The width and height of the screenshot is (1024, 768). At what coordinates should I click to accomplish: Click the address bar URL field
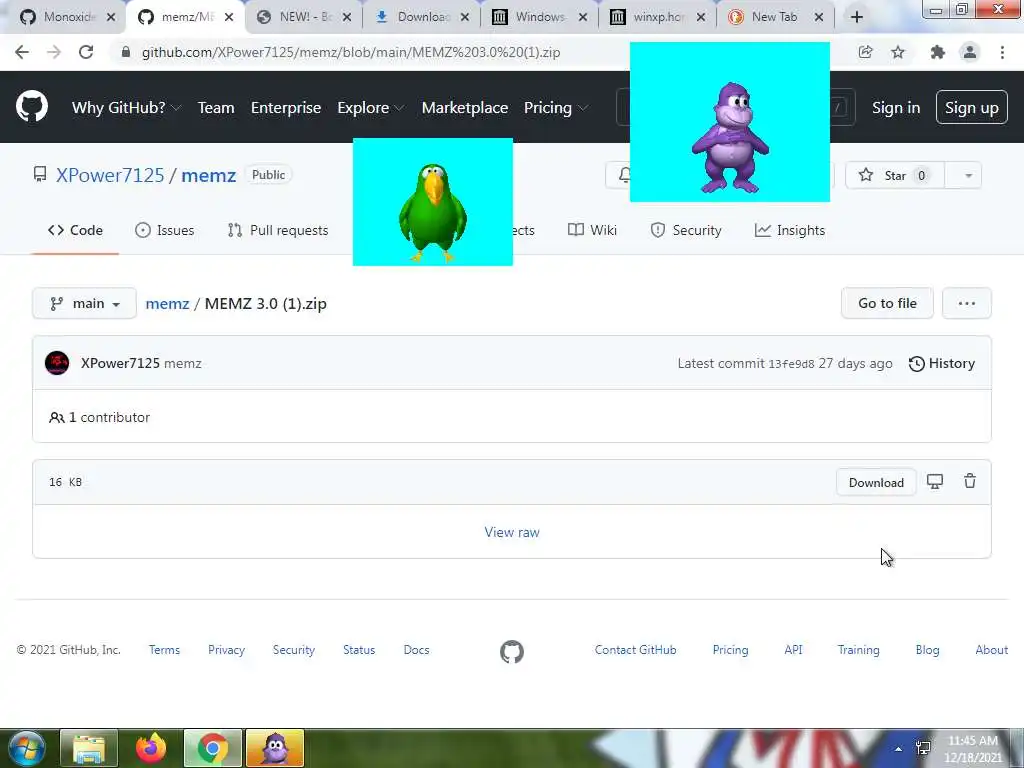(x=483, y=52)
